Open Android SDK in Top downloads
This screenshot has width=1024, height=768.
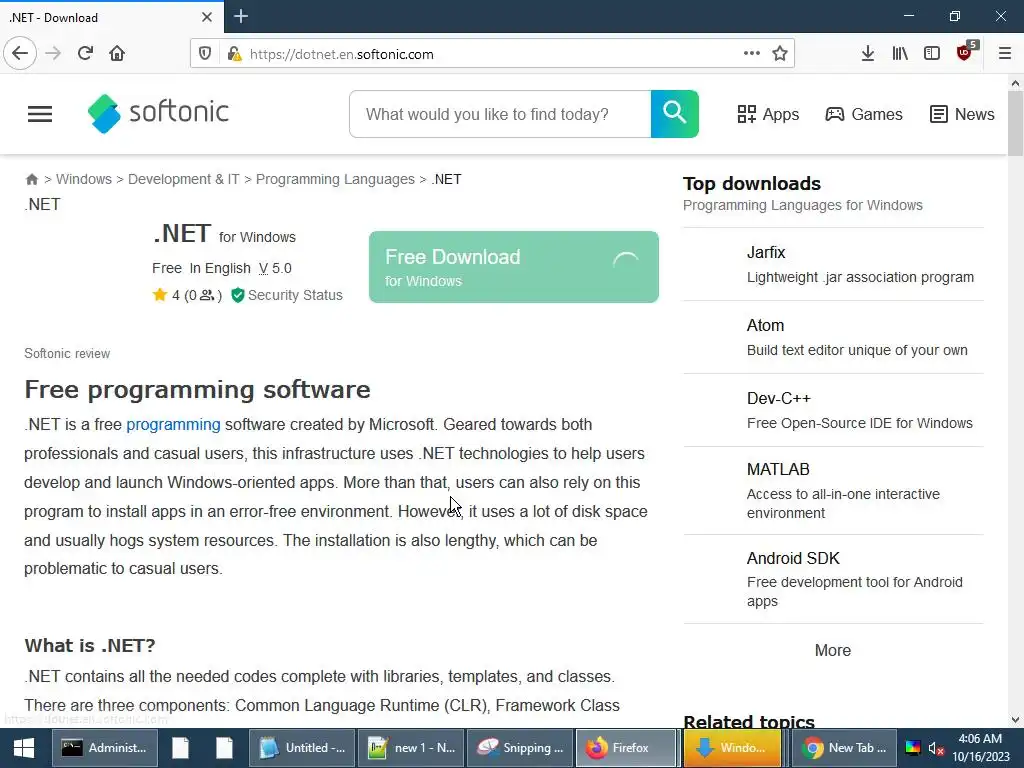click(x=793, y=558)
